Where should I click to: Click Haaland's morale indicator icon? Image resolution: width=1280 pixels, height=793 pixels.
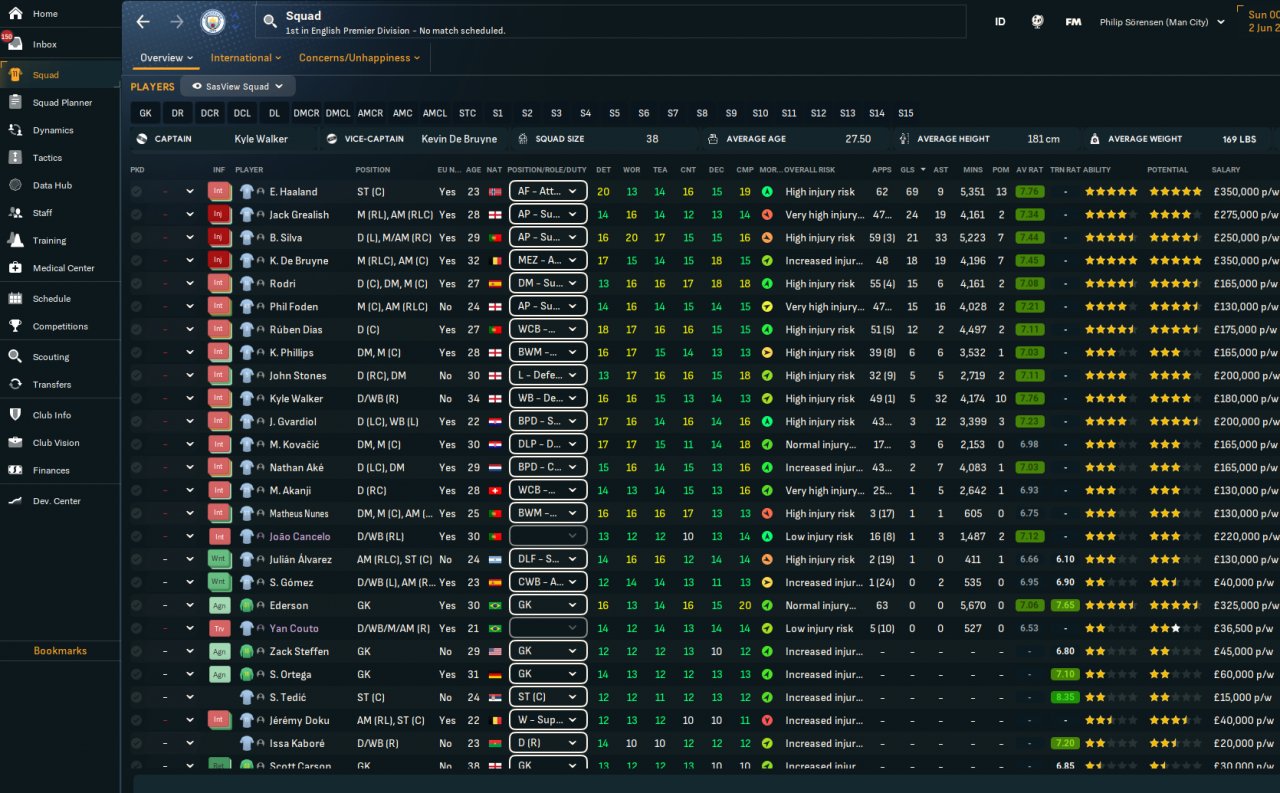point(767,192)
